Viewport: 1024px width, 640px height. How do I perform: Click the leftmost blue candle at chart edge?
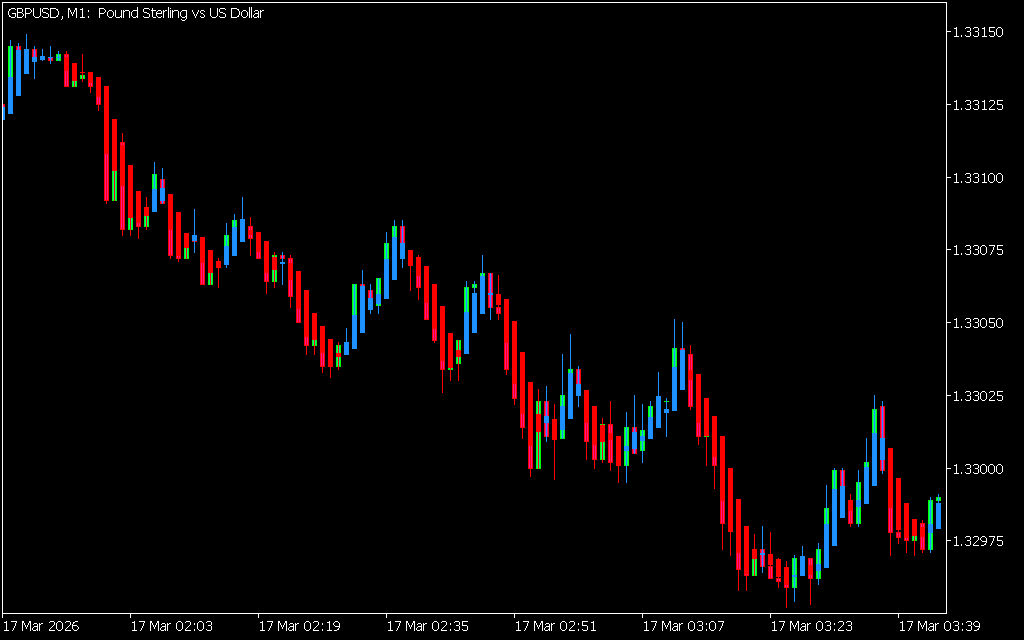[x=3, y=110]
